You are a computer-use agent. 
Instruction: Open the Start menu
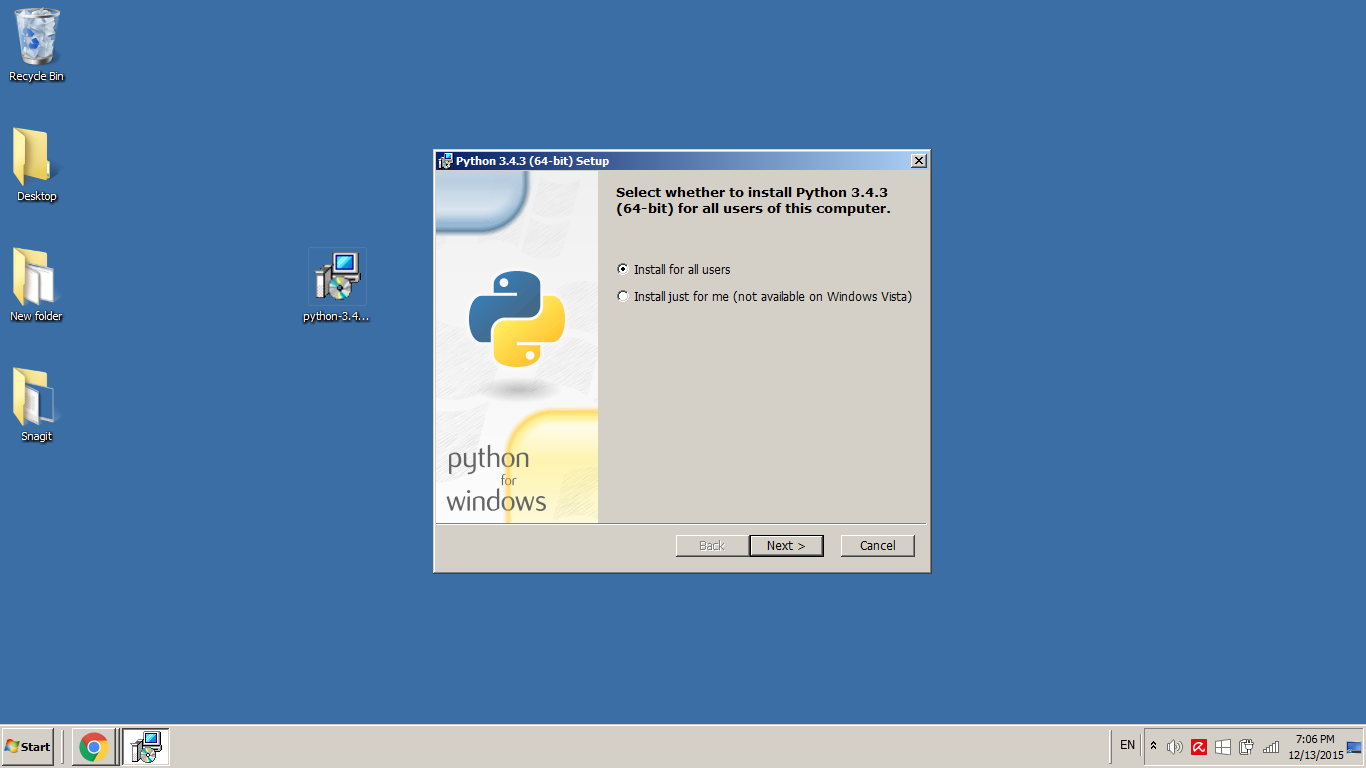tap(28, 747)
